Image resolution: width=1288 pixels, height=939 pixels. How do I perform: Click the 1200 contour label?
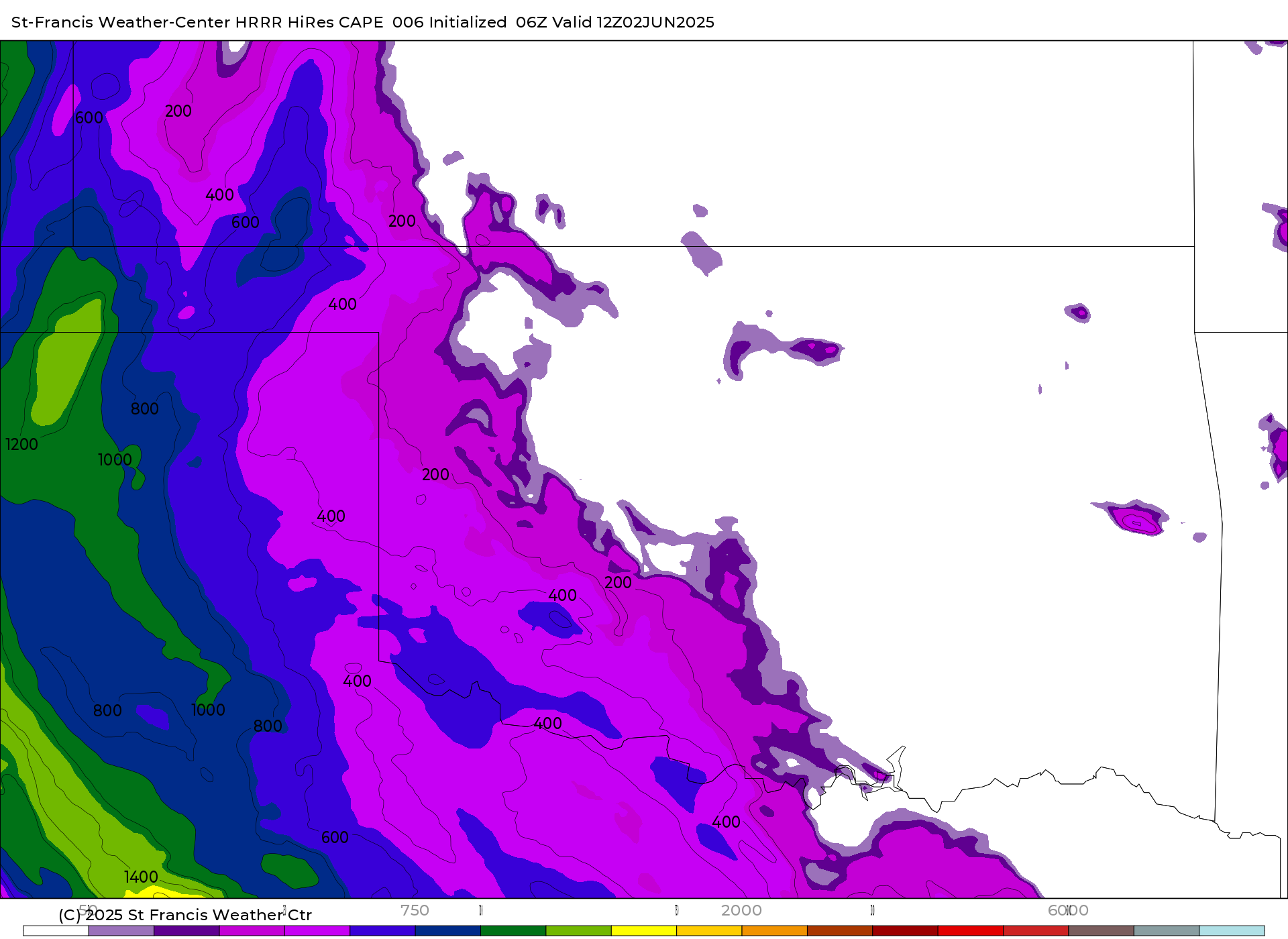[21, 445]
